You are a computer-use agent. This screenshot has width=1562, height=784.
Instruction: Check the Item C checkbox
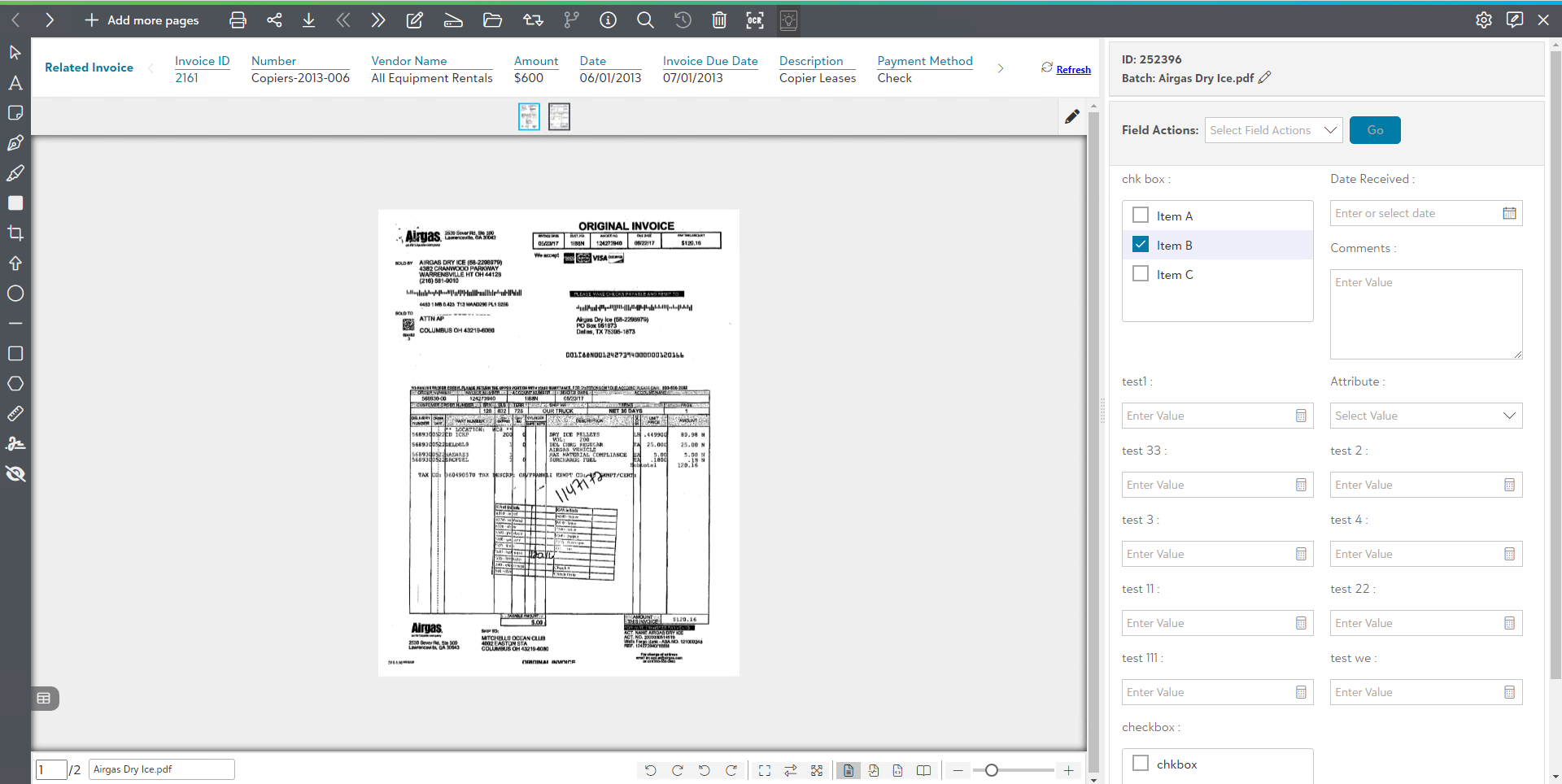[1141, 274]
